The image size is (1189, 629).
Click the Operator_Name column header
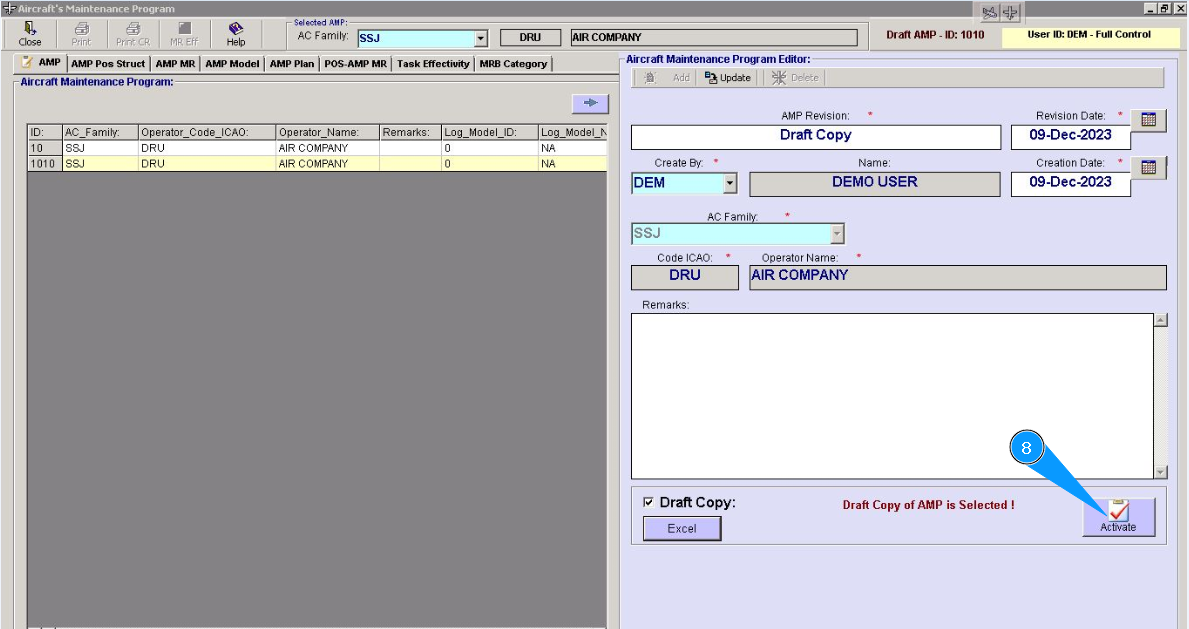pyautogui.click(x=328, y=132)
